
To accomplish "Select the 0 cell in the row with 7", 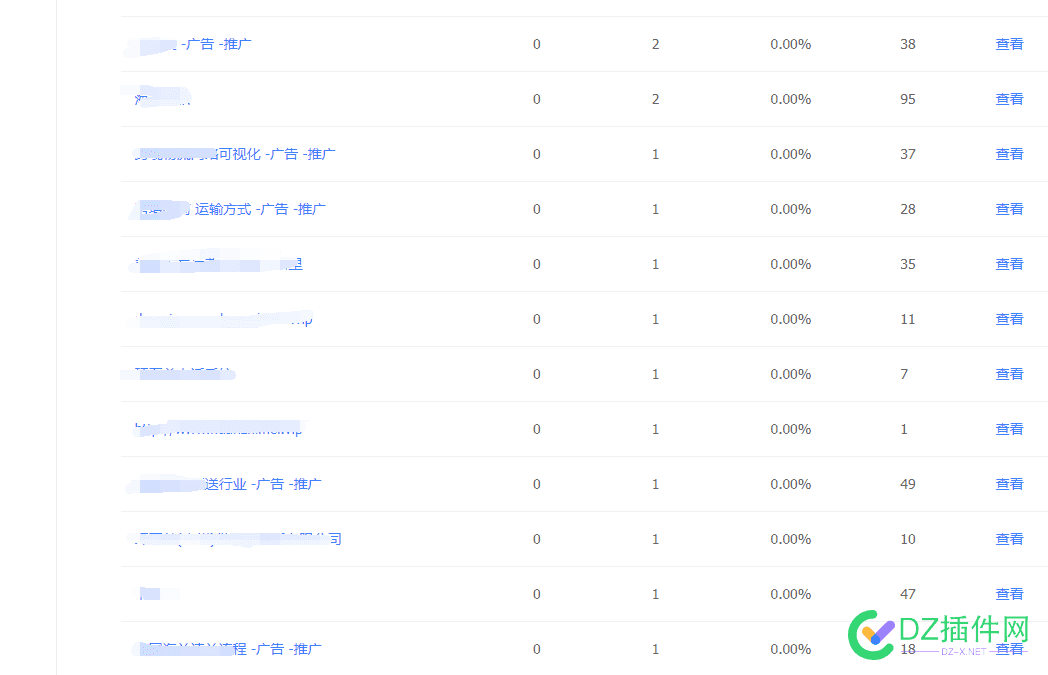I will point(537,374).
